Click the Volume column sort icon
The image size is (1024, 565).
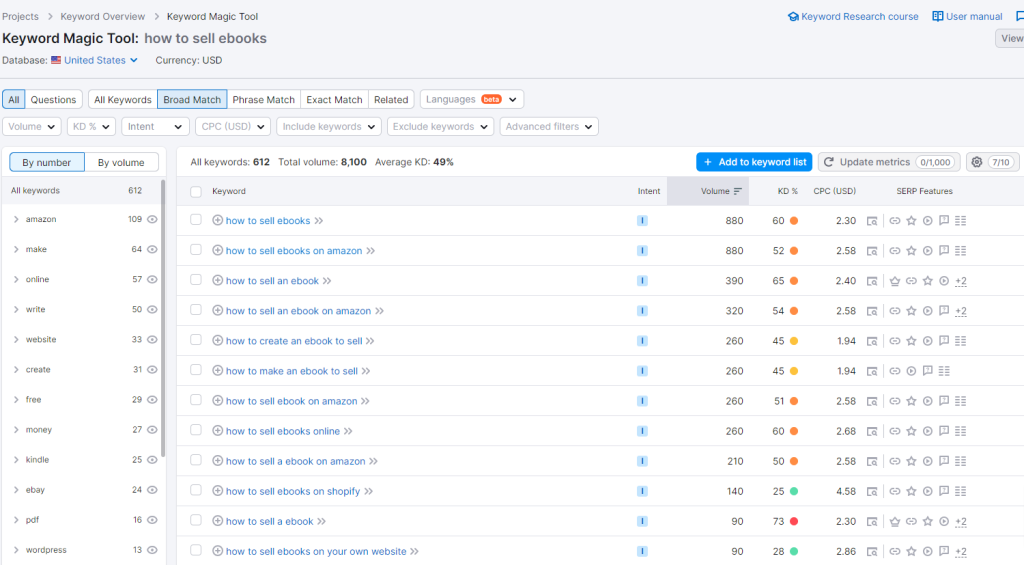click(x=737, y=191)
